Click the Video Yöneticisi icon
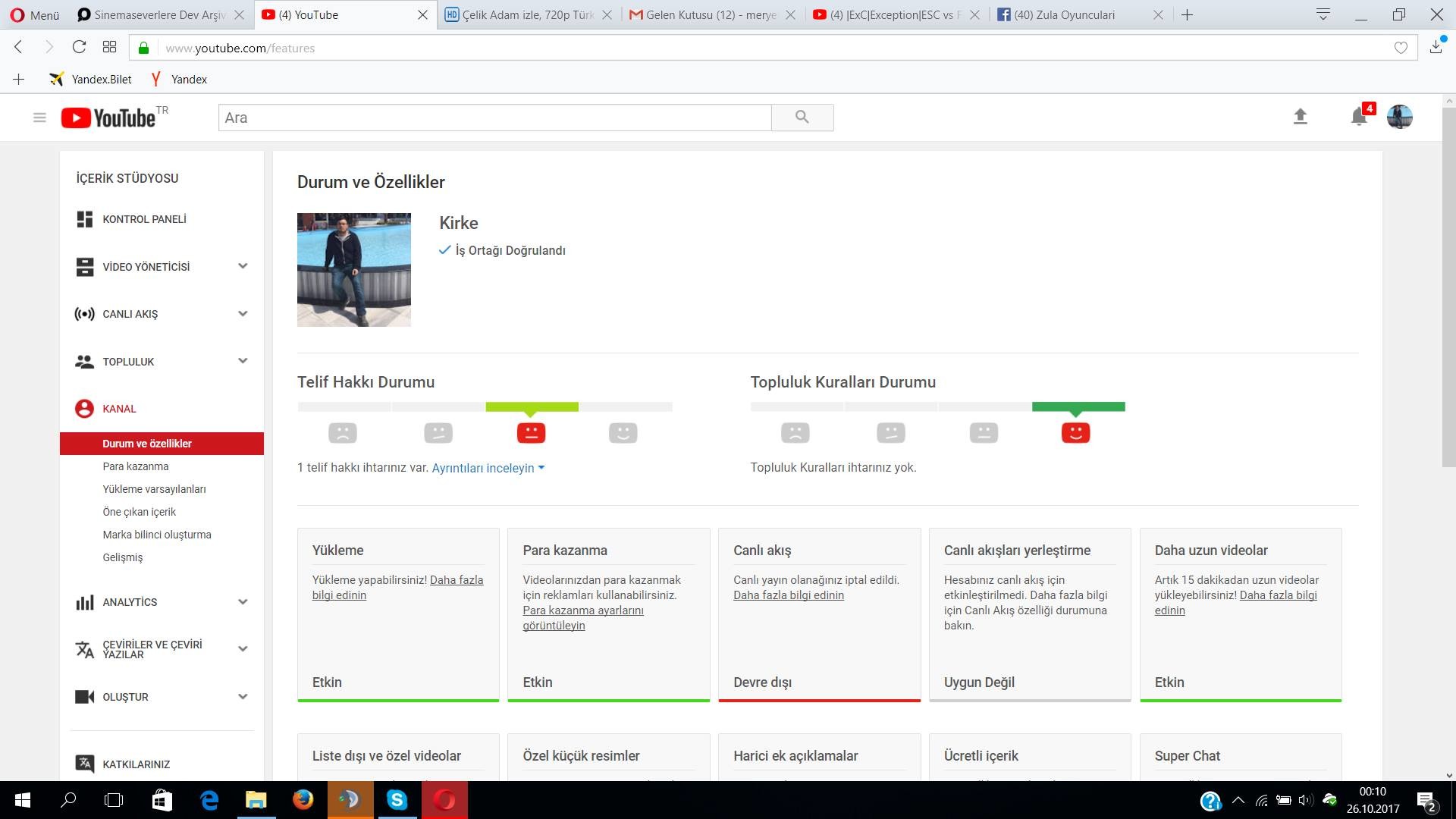The width and height of the screenshot is (1456, 819). click(84, 267)
